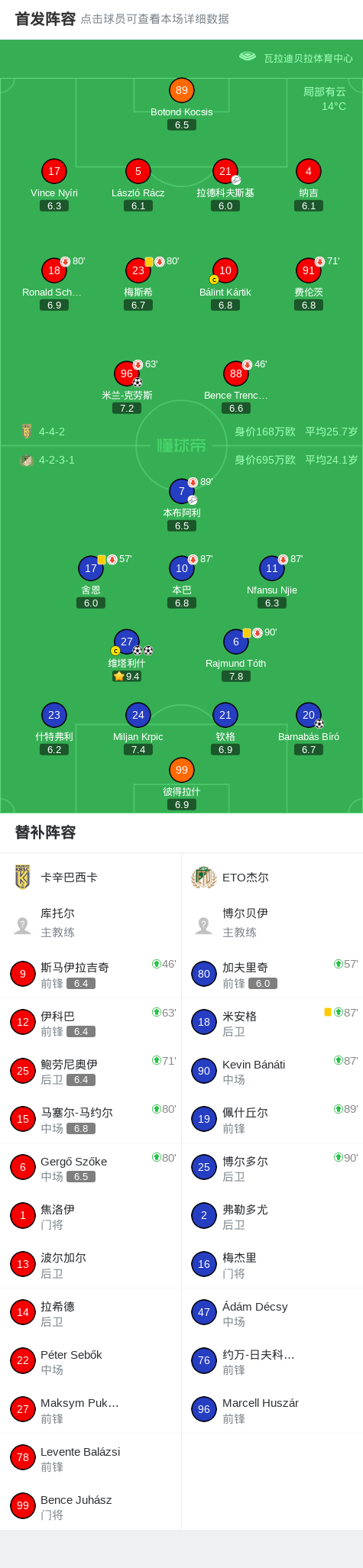Image resolution: width=363 pixels, height=1568 pixels.
Task: Tap captain 维塔利什 number 27 badge
Action: pyautogui.click(x=127, y=642)
